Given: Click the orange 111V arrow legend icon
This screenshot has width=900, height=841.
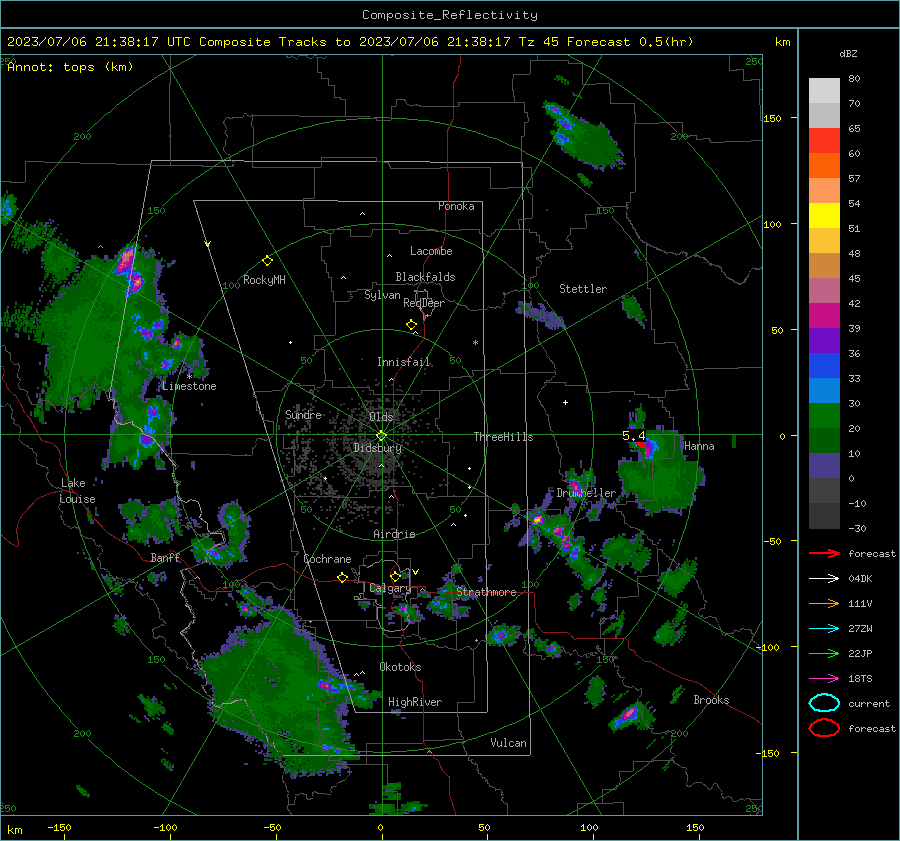Looking at the screenshot, I should click(x=824, y=603).
